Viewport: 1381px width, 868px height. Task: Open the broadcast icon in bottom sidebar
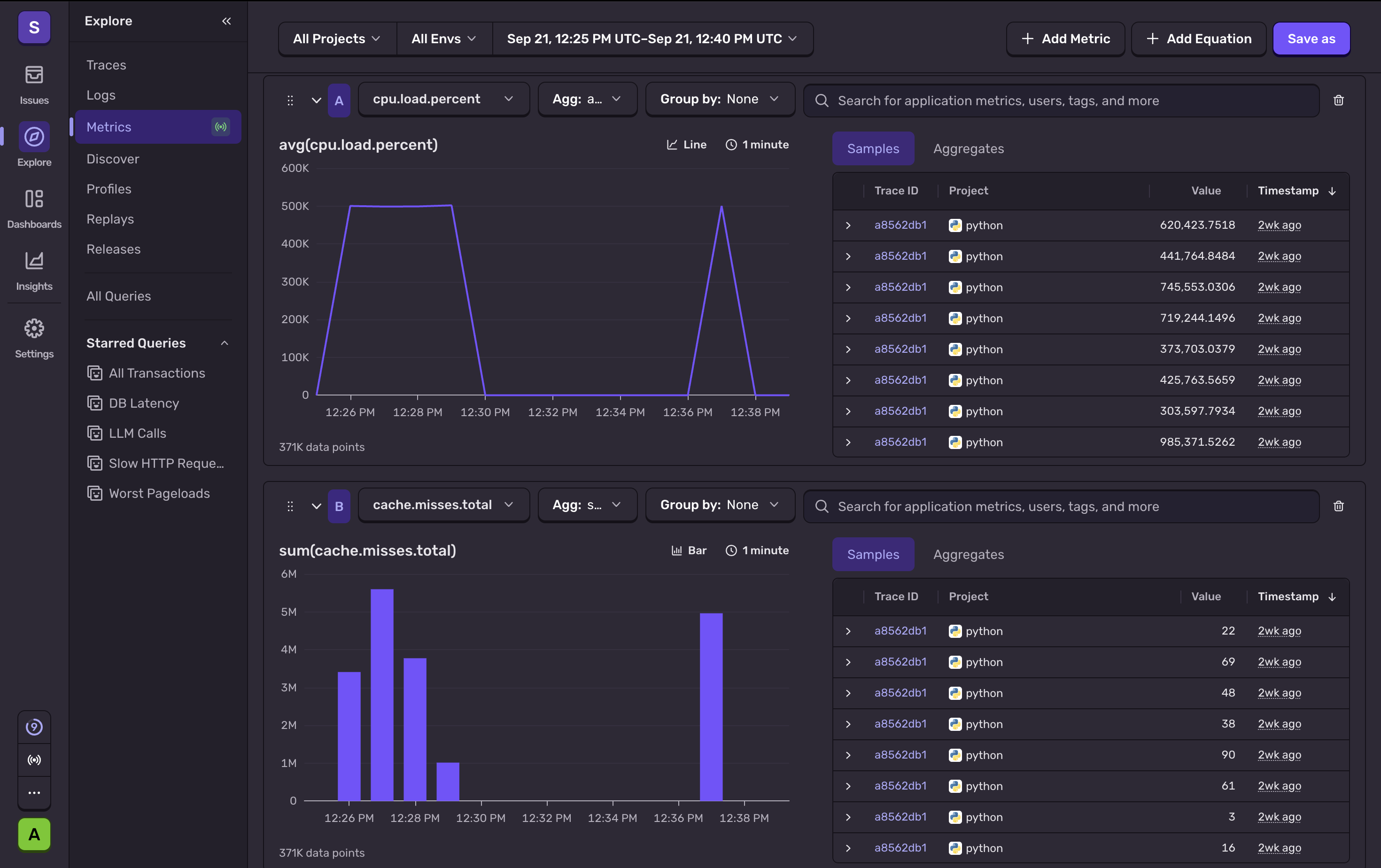34,760
